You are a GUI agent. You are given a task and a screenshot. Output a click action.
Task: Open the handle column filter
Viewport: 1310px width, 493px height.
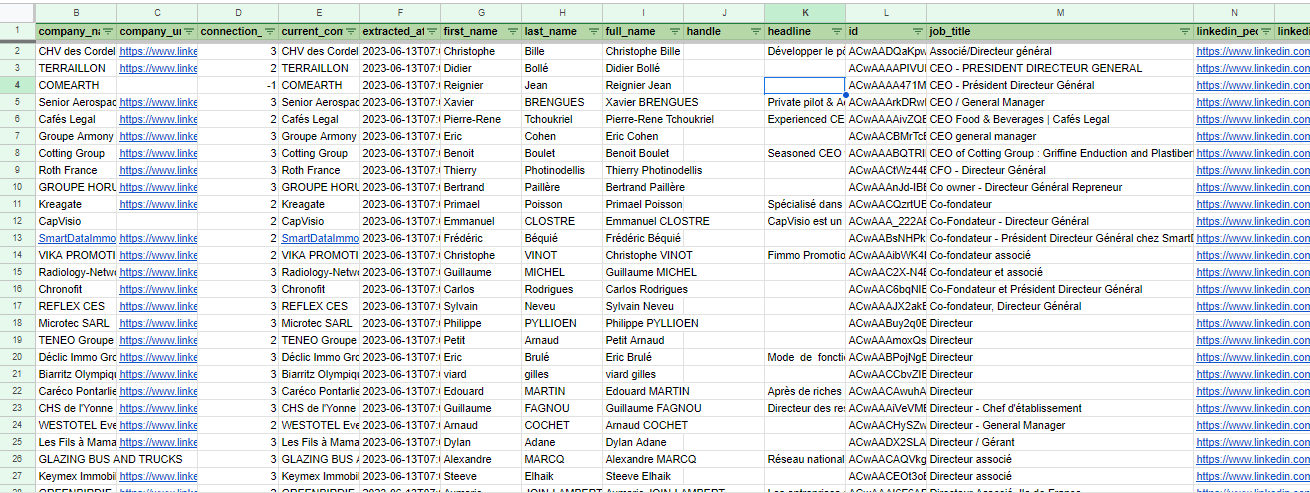[x=756, y=31]
